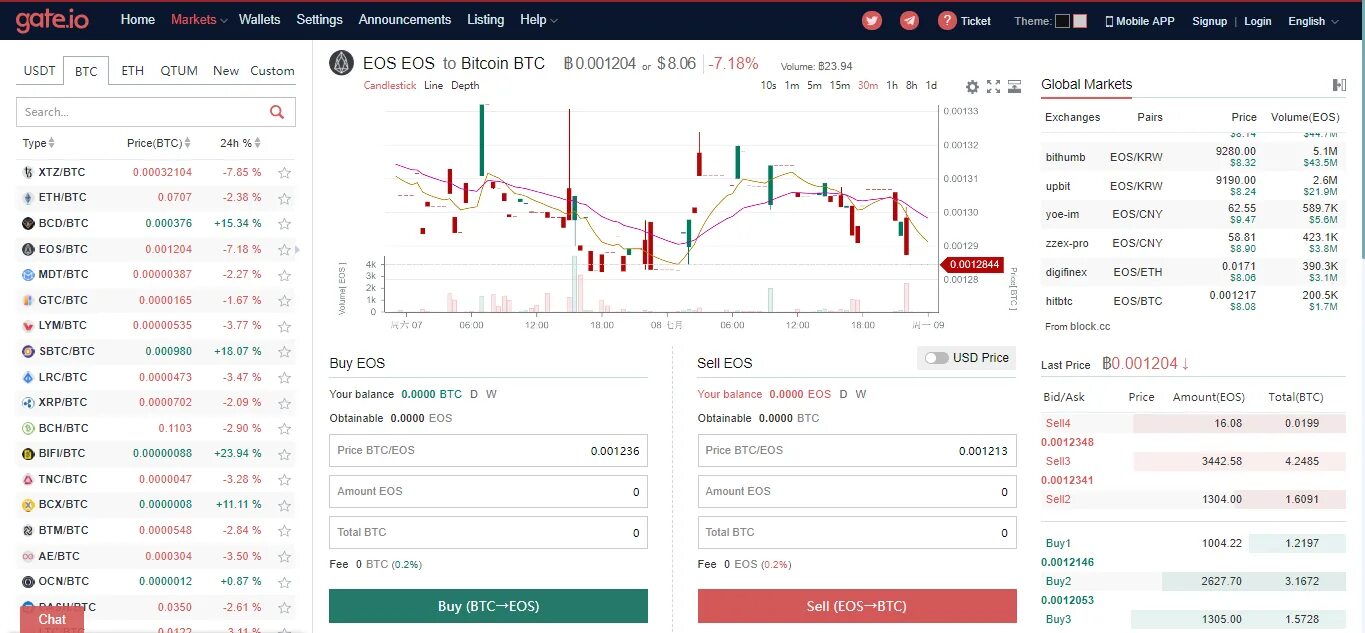Favorite BCD/BTC with its star

point(285,224)
